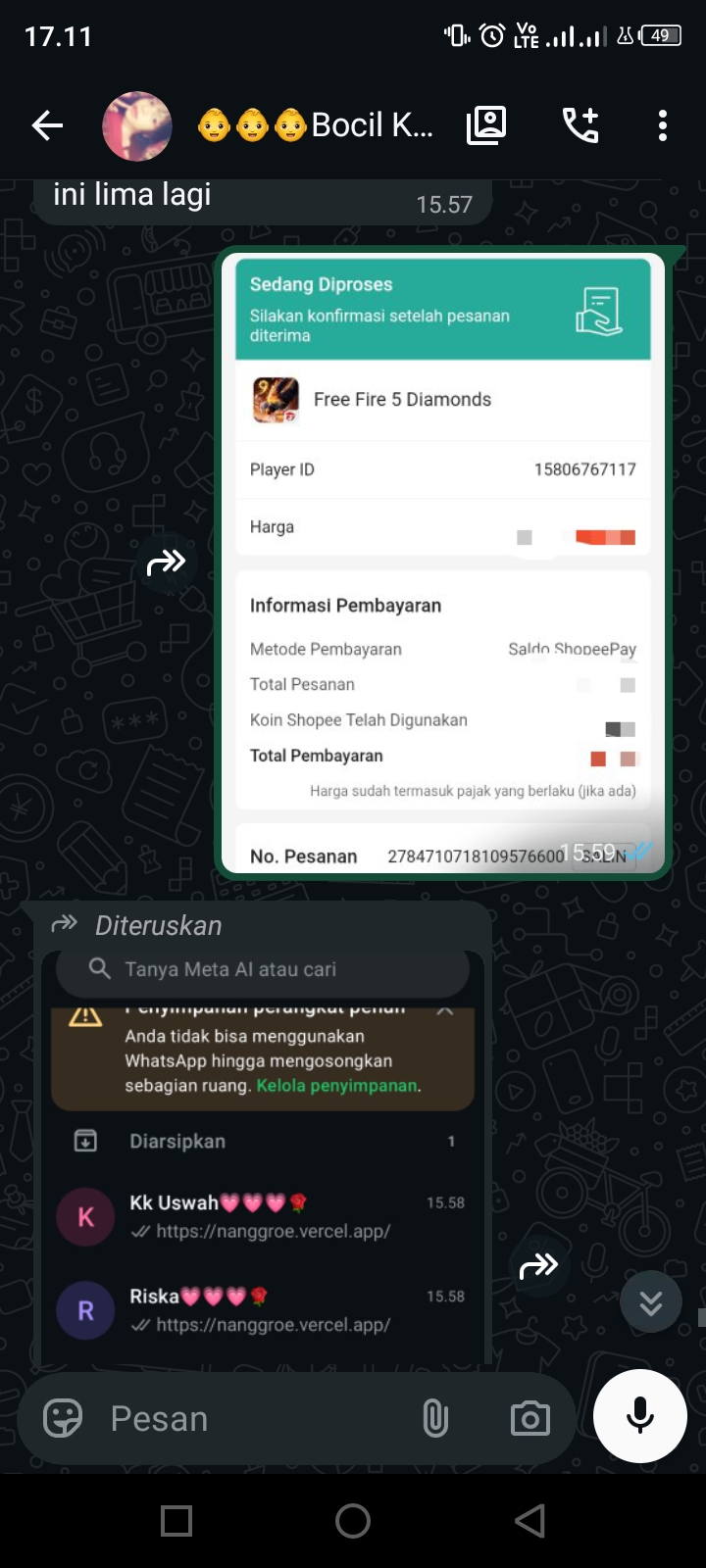Open the three-dot overflow menu
The height and width of the screenshot is (1568, 706).
663,125
